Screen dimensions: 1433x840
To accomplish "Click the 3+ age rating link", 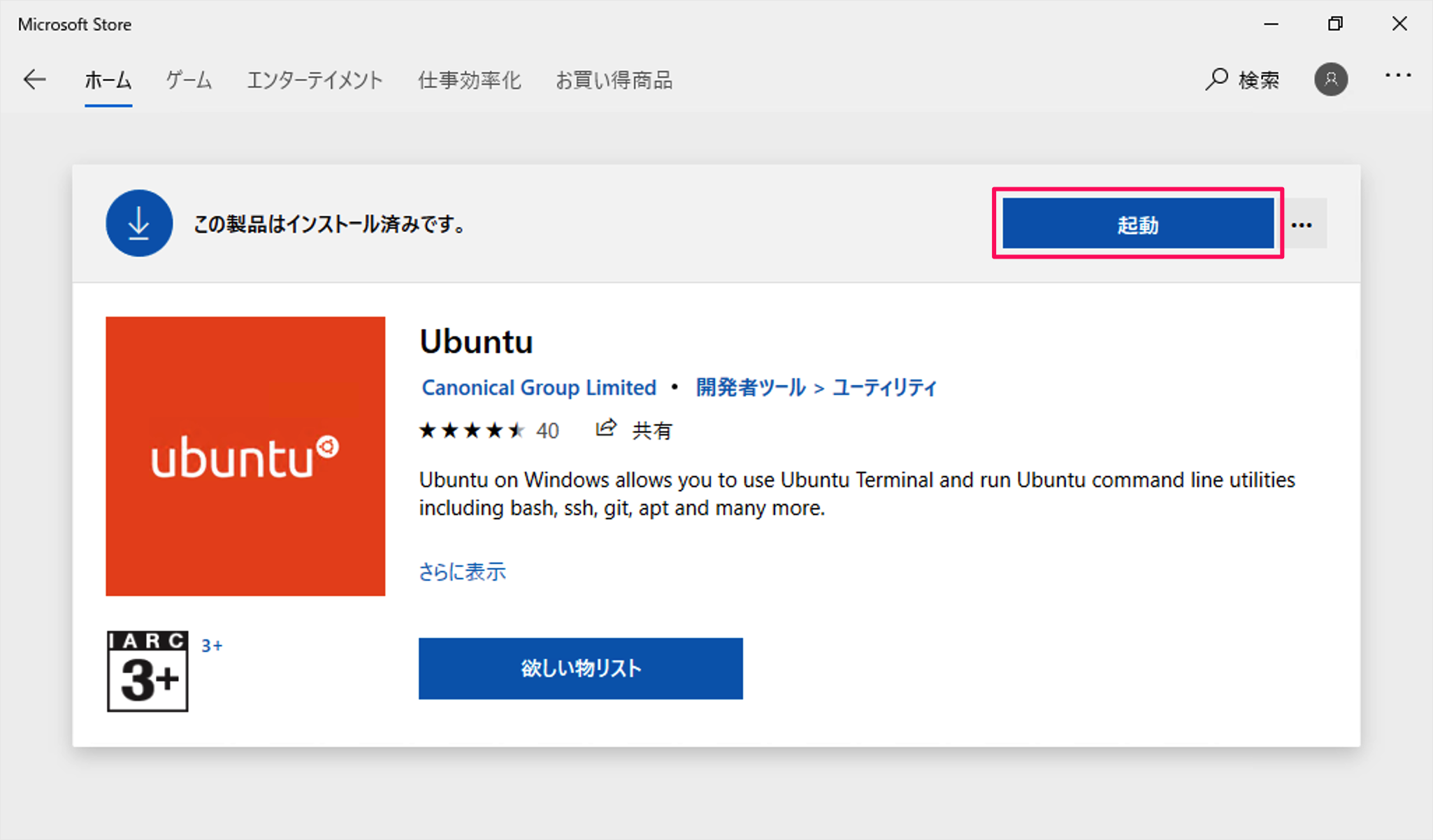I will tap(212, 646).
